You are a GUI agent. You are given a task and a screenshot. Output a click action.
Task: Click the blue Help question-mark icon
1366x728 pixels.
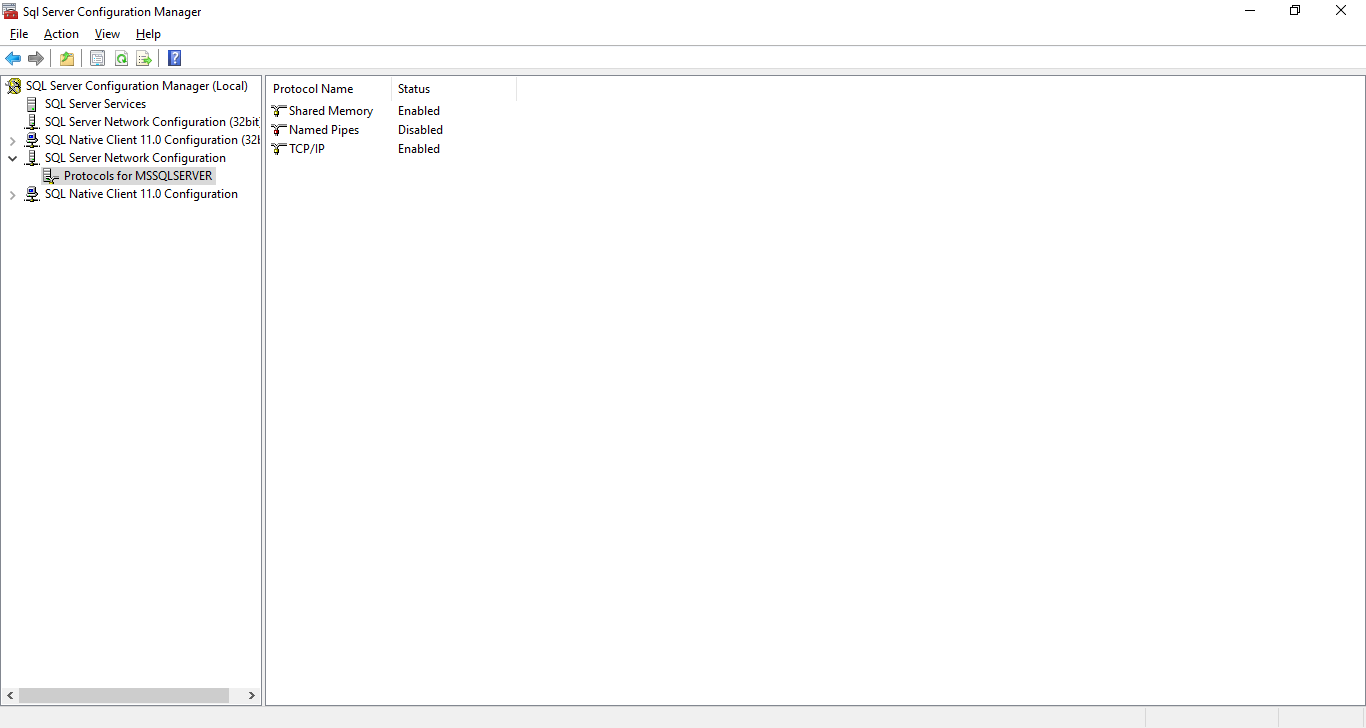pos(174,58)
